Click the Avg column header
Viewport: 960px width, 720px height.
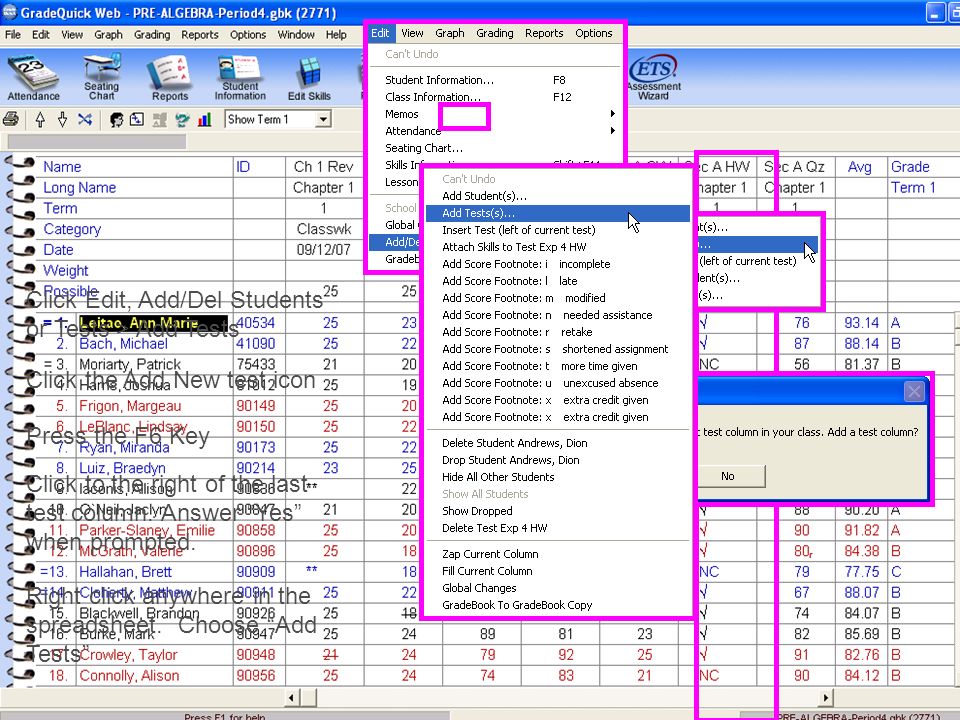tap(860, 167)
